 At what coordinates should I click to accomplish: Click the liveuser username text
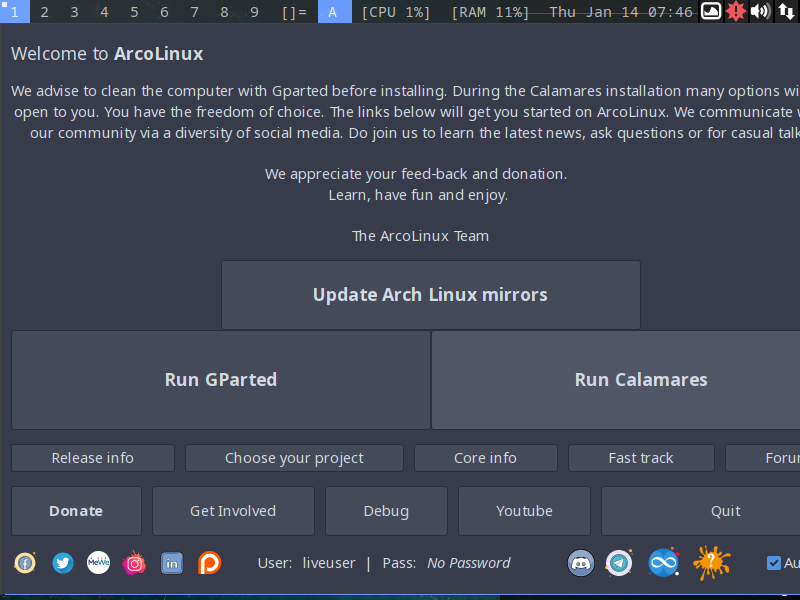coord(329,563)
